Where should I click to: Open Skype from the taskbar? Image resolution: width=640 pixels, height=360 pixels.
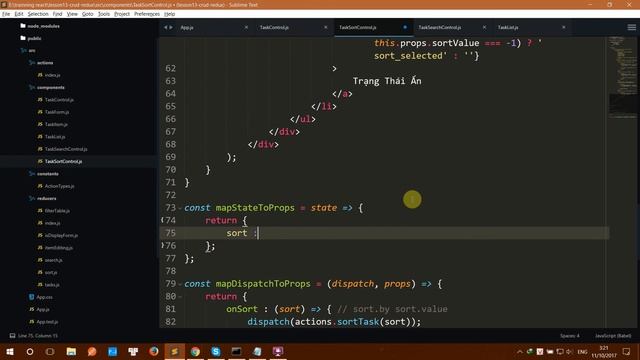tap(216, 351)
